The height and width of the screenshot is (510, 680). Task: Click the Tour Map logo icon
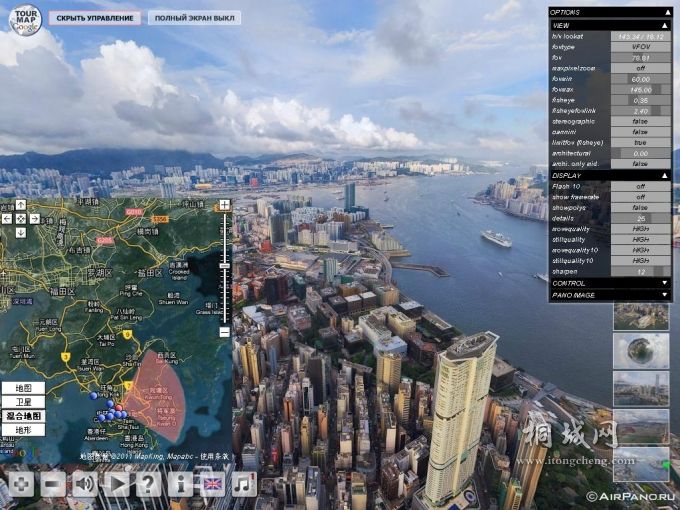pyautogui.click(x=25, y=19)
